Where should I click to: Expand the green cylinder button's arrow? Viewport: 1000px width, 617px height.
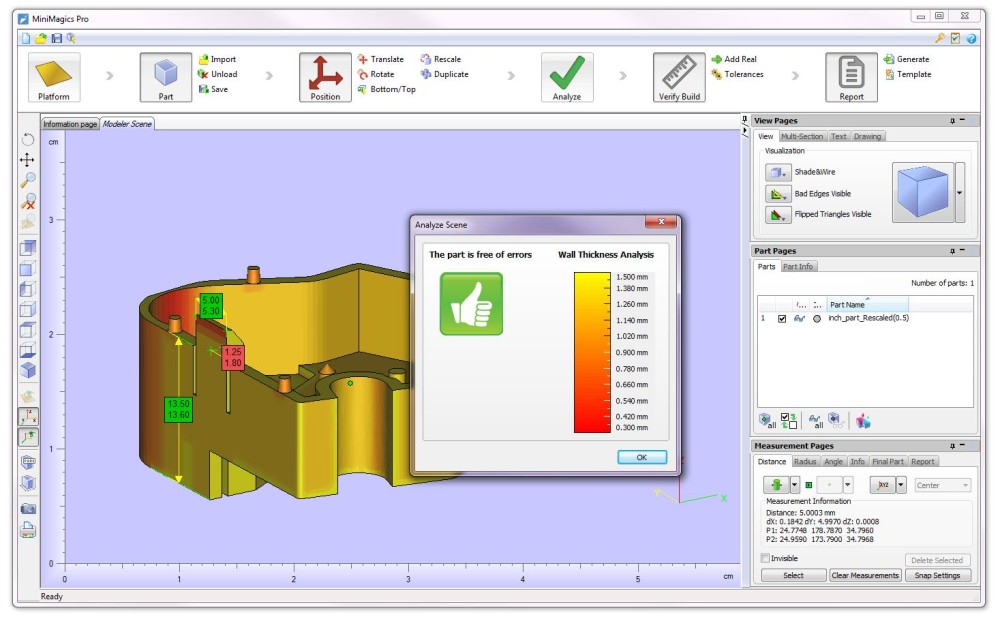tap(795, 485)
